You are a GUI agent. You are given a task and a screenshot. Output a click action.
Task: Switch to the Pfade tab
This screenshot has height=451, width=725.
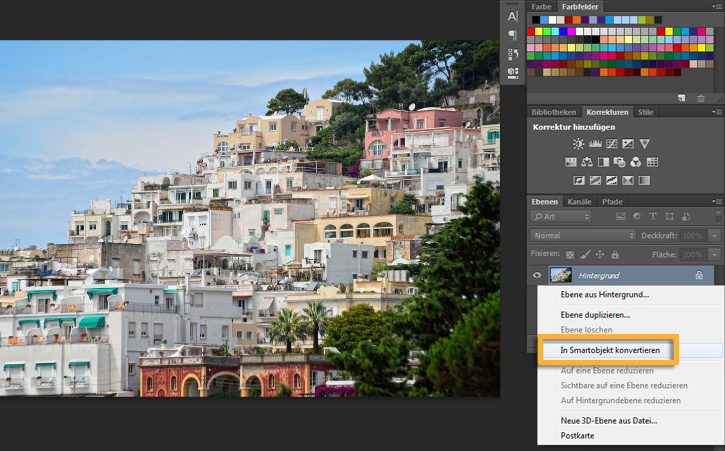click(612, 202)
